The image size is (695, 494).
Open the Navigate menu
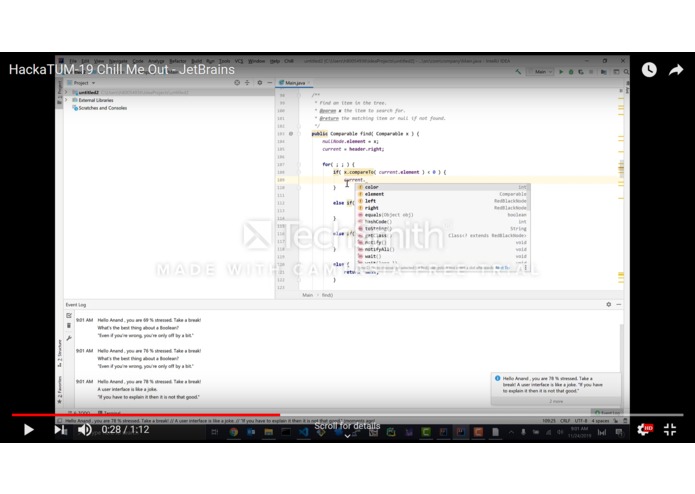118,61
